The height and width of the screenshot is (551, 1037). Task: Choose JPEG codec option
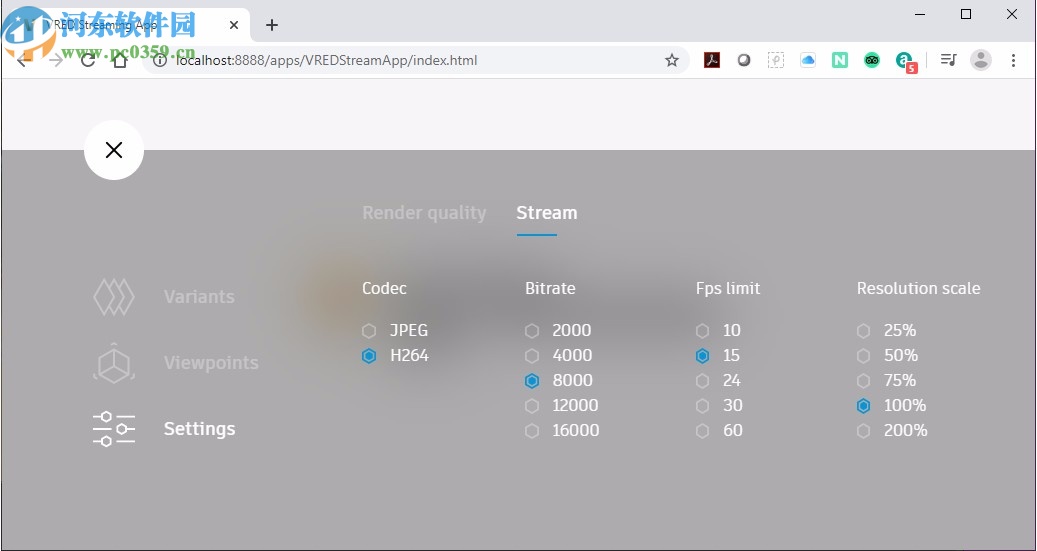click(x=395, y=330)
